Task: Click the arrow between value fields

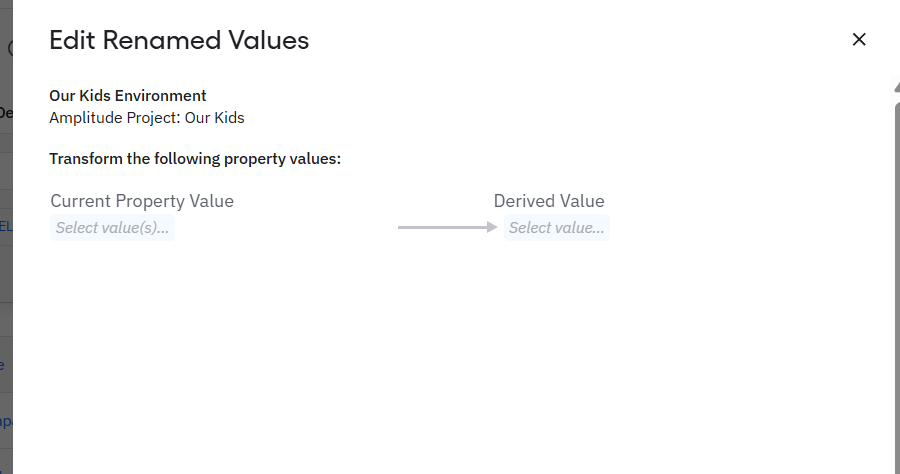Action: tap(447, 228)
